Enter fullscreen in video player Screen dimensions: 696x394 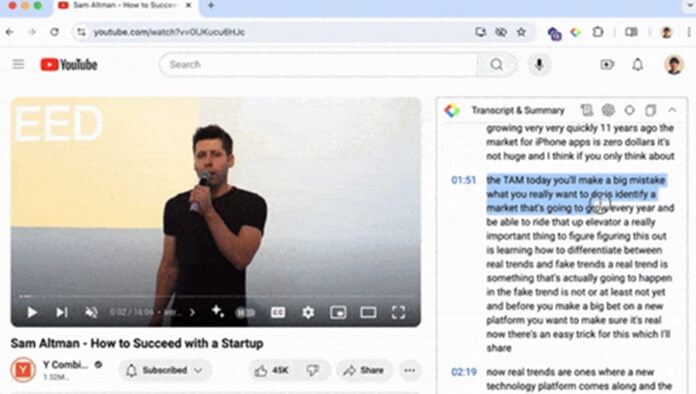coord(399,312)
